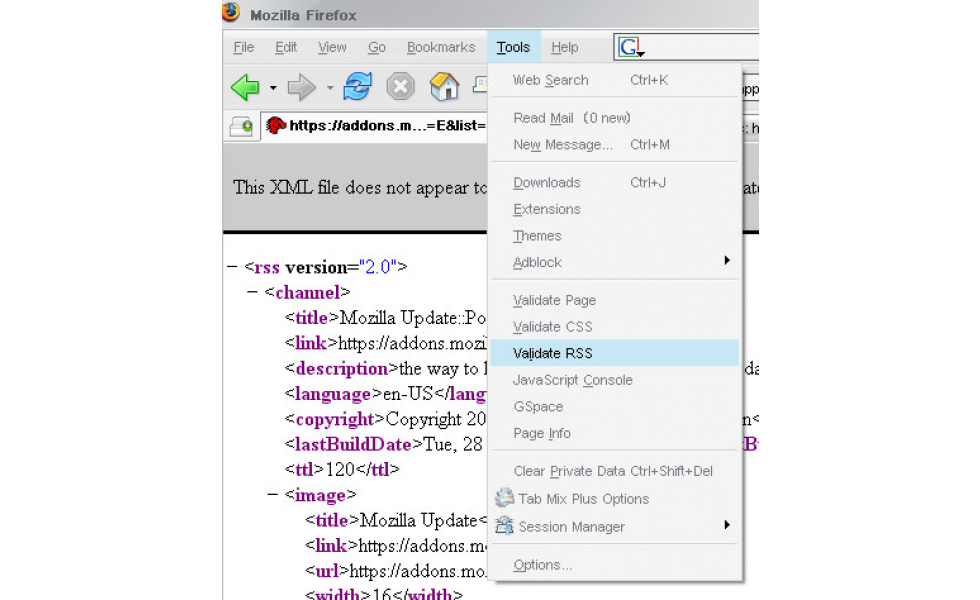The width and height of the screenshot is (980, 600).
Task: Click the grey Forward arrow button
Action: 301,87
